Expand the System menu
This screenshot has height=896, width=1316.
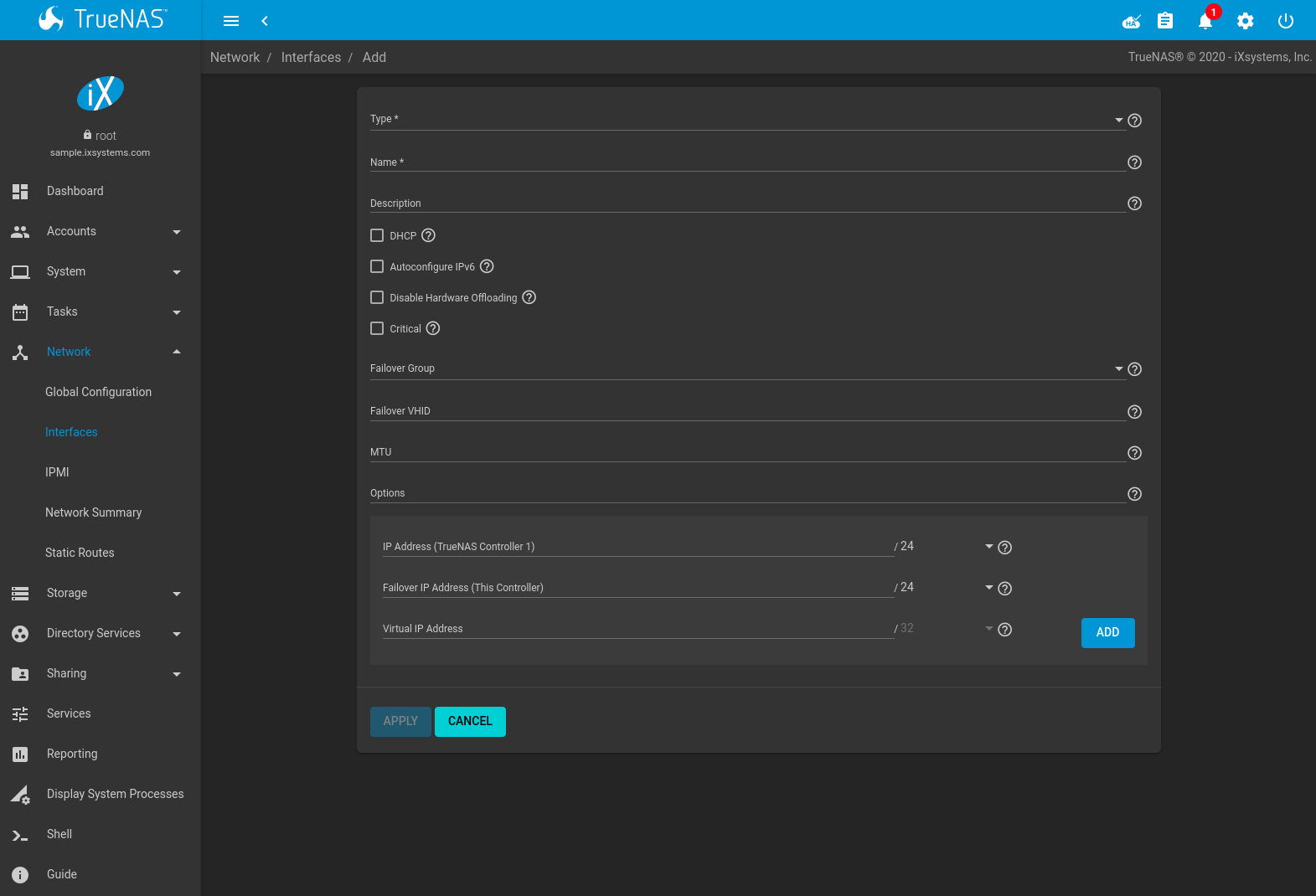[x=101, y=271]
